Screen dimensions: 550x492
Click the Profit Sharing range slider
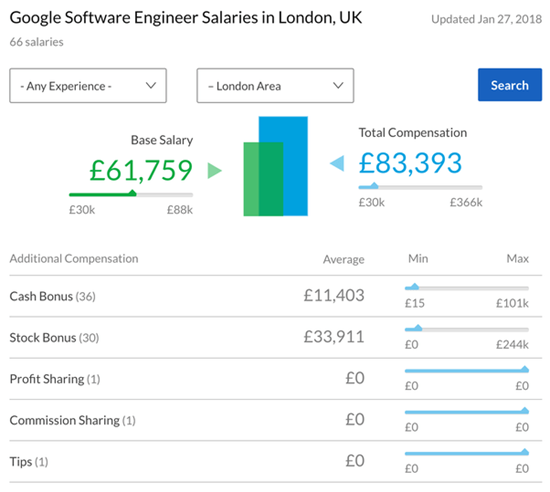tap(467, 370)
